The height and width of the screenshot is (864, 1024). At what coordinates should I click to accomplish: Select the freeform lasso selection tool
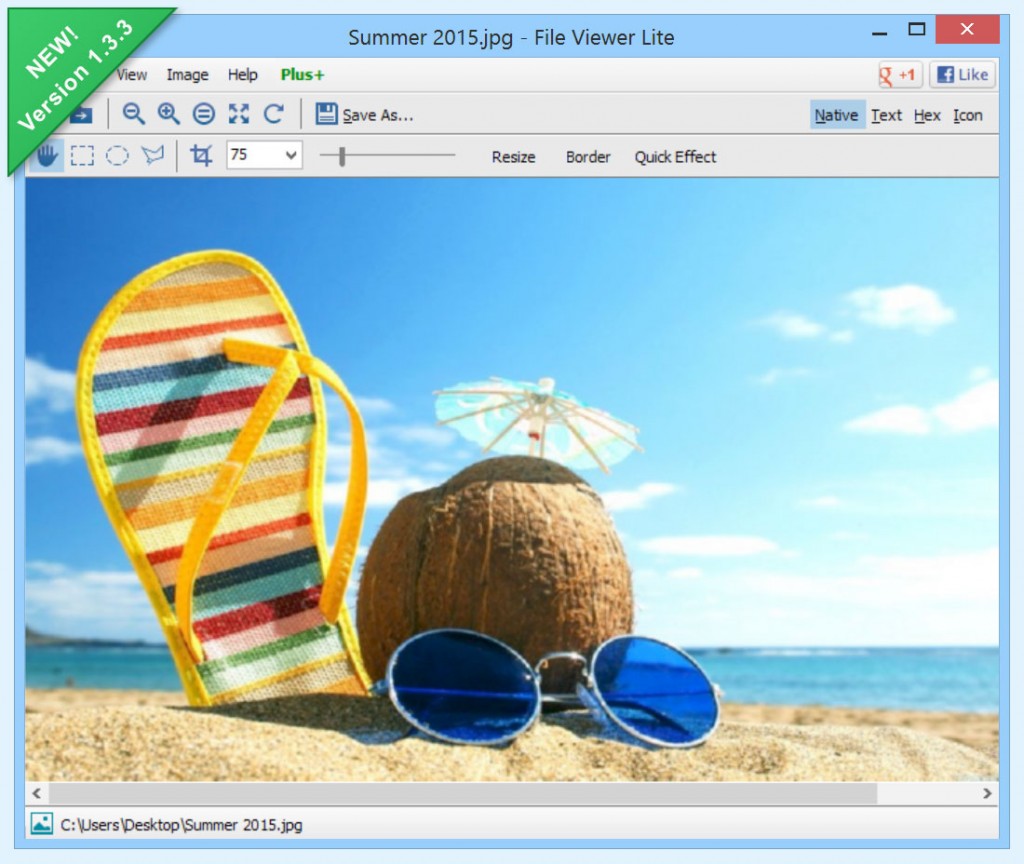point(153,155)
